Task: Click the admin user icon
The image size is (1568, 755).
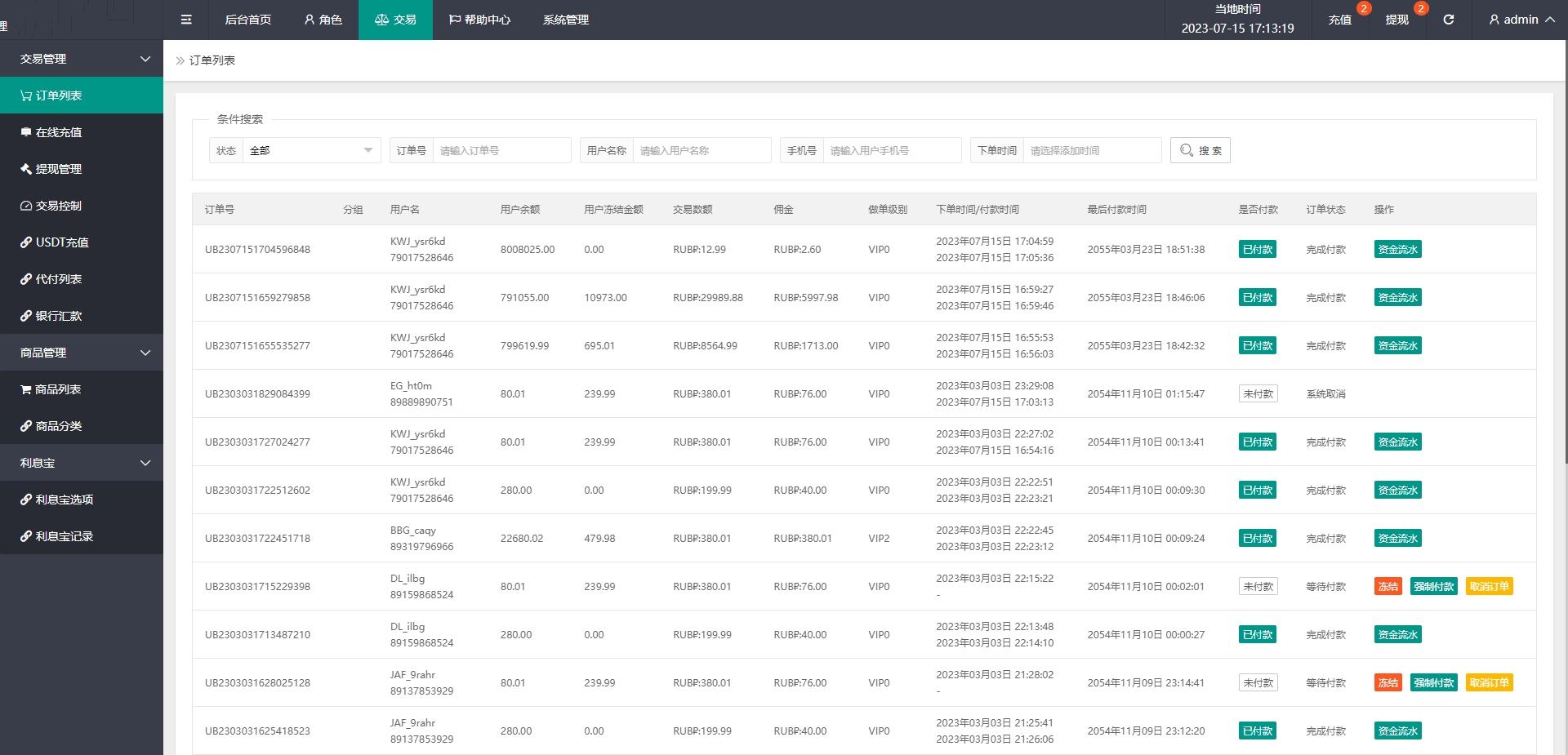Action: [1494, 20]
